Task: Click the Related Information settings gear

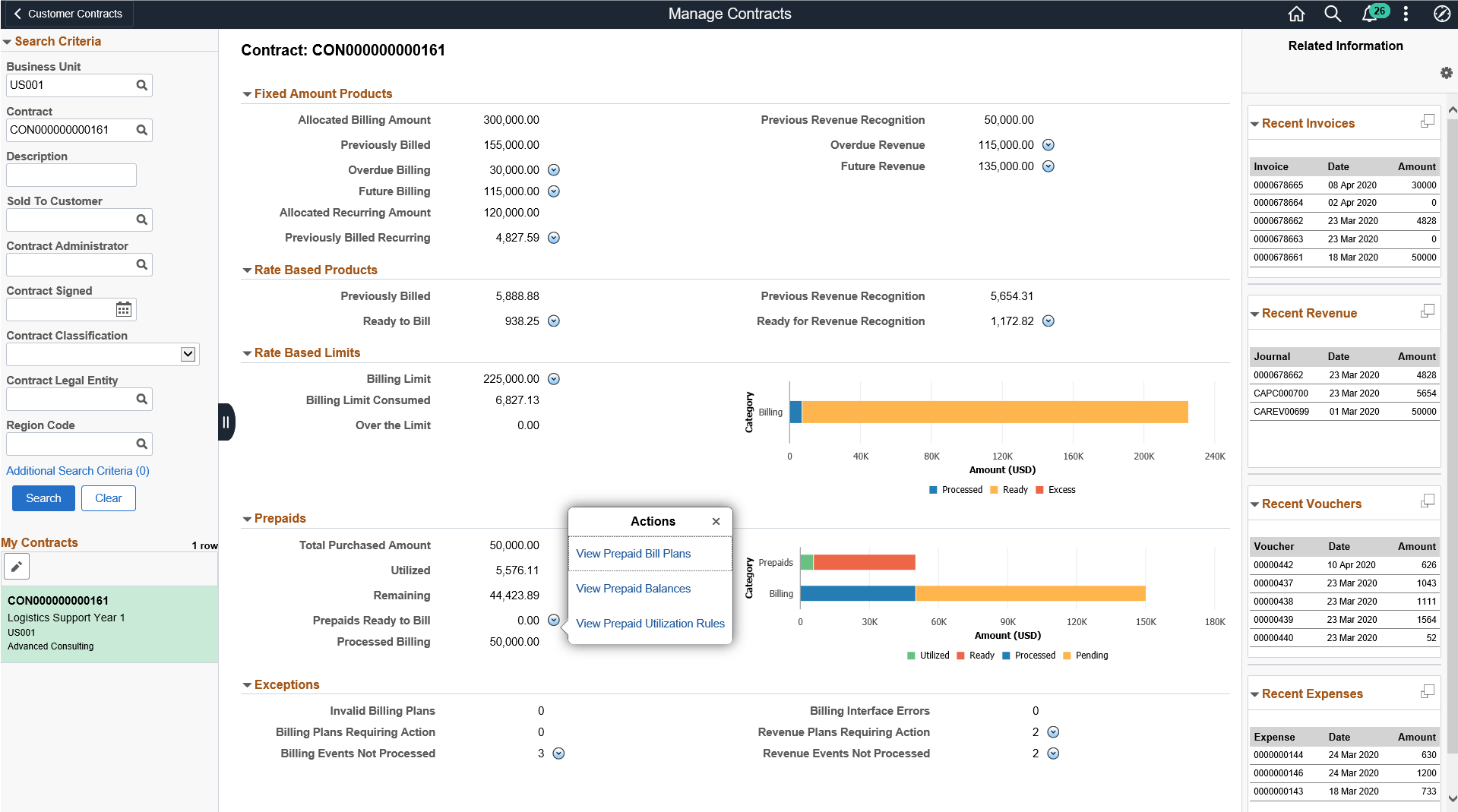Action: (x=1447, y=73)
